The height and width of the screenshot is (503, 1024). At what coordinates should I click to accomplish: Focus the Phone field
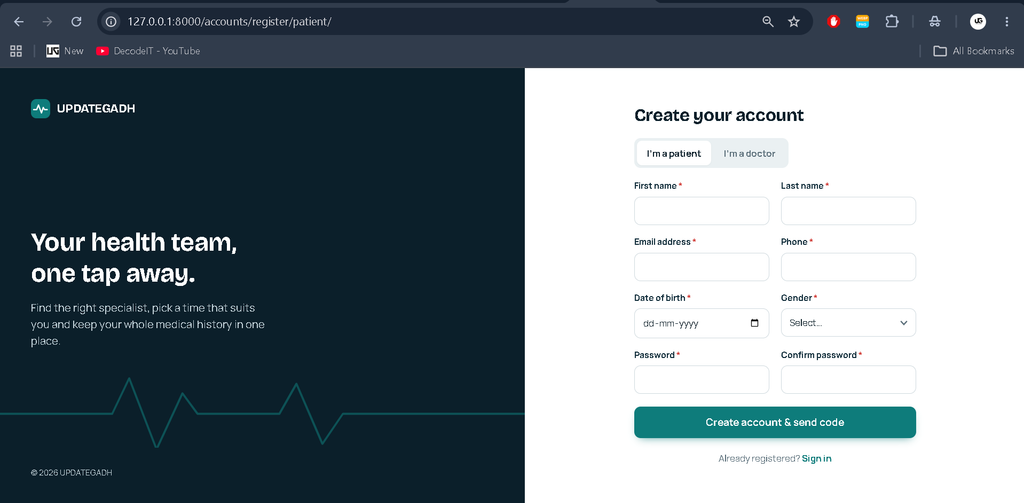[x=848, y=267]
